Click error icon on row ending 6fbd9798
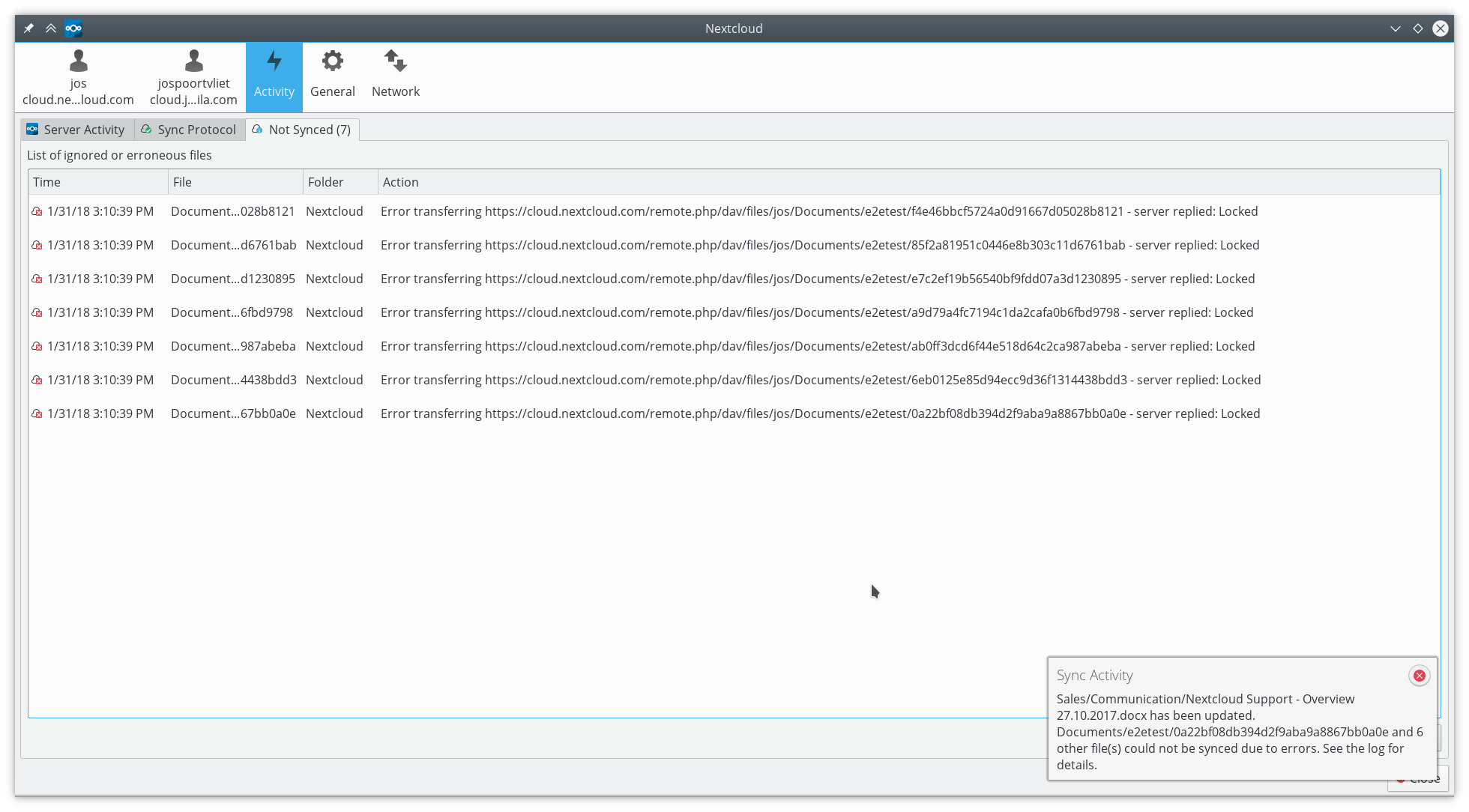 [x=37, y=313]
